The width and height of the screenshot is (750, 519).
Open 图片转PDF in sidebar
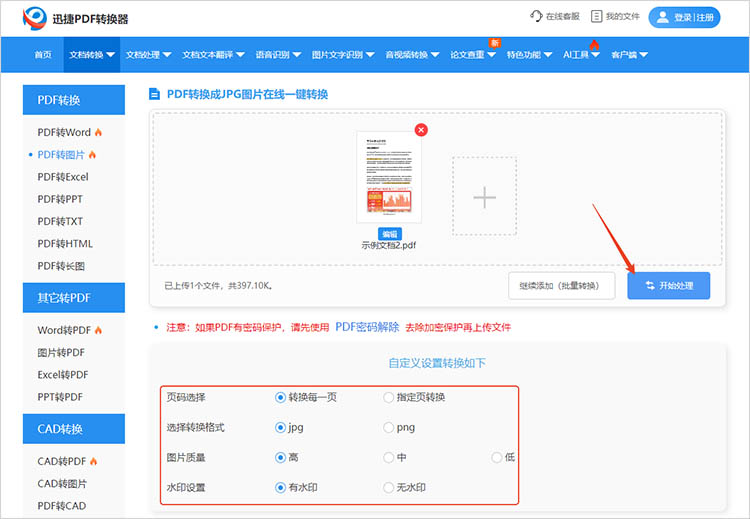61,353
